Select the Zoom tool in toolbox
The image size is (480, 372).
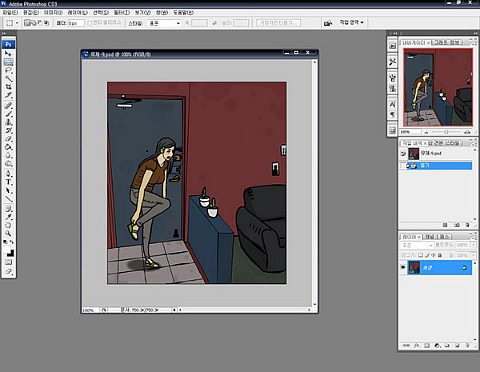[8, 233]
